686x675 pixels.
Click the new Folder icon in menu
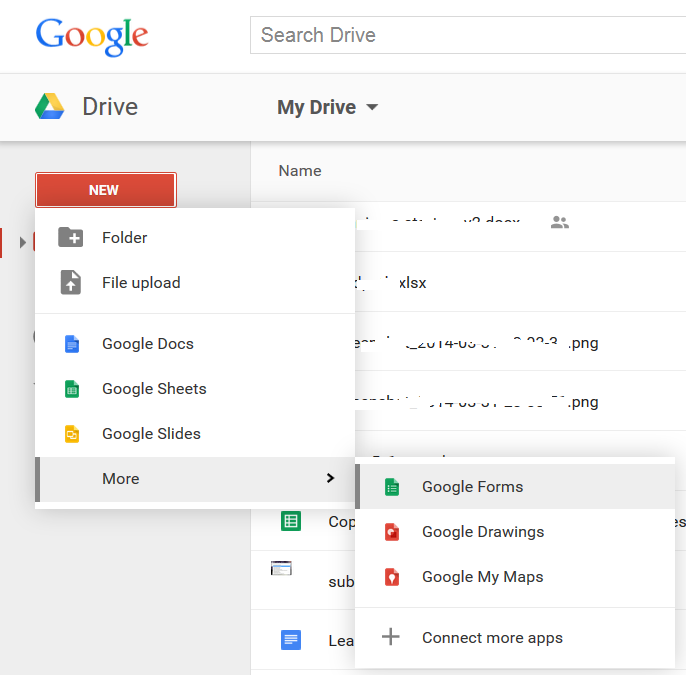coord(70,237)
